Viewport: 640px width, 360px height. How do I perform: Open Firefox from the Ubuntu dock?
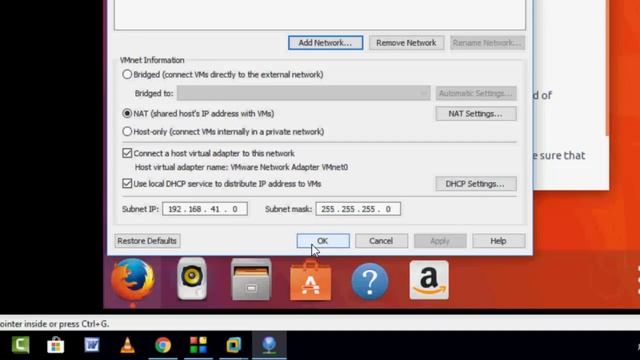point(133,280)
